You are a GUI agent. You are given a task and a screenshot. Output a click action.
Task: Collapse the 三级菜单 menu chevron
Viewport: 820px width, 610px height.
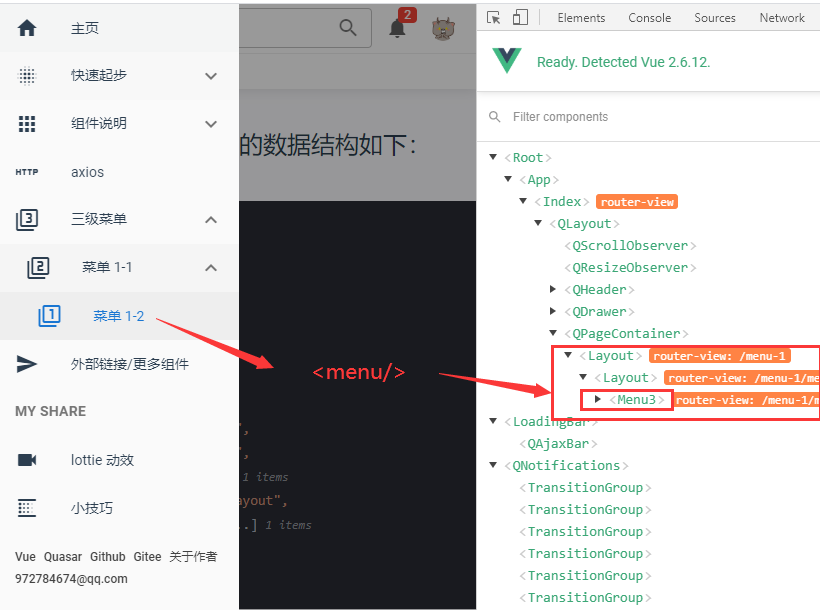(x=211, y=220)
